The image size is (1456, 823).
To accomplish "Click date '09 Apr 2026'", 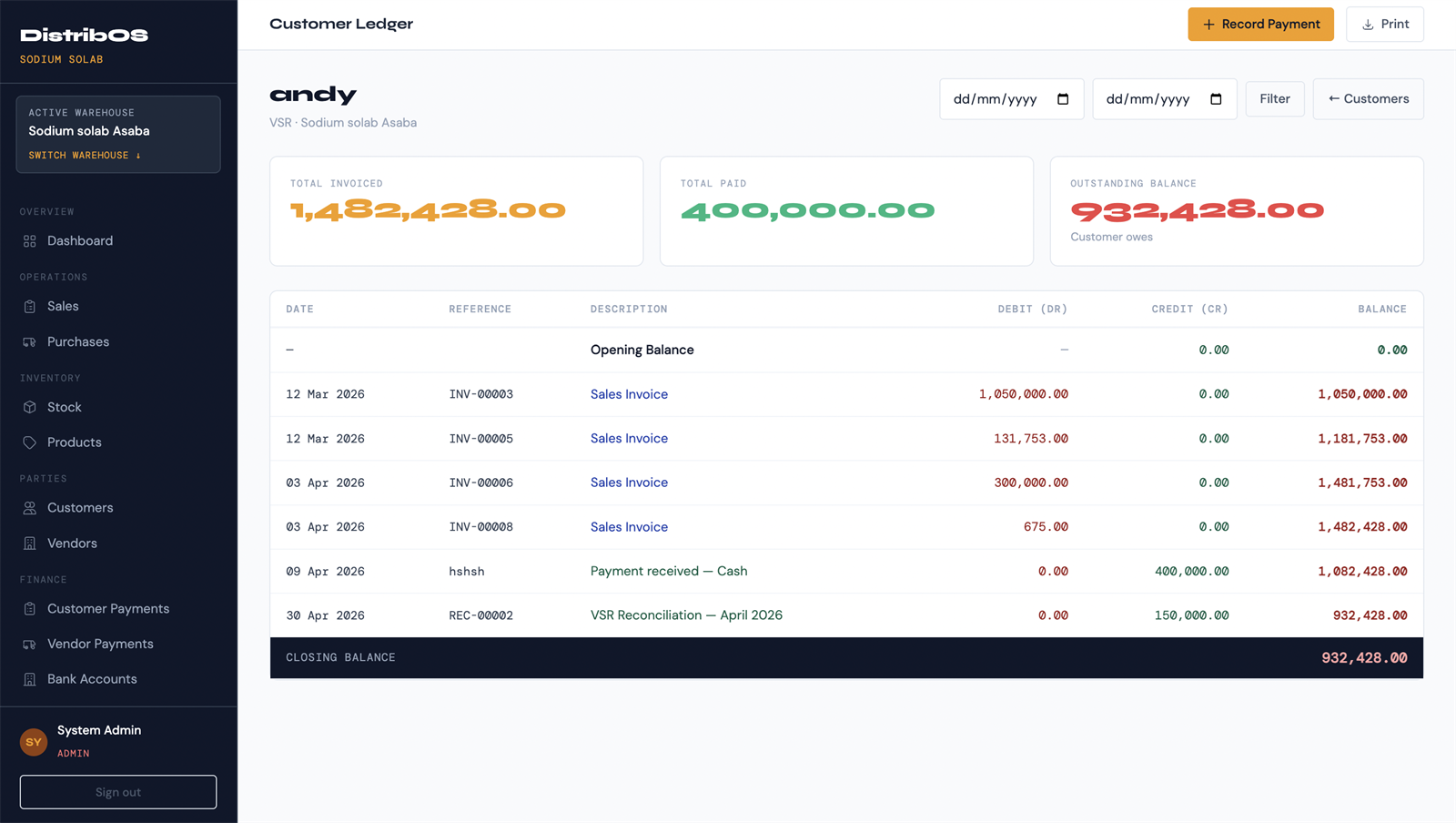I will (x=325, y=572).
